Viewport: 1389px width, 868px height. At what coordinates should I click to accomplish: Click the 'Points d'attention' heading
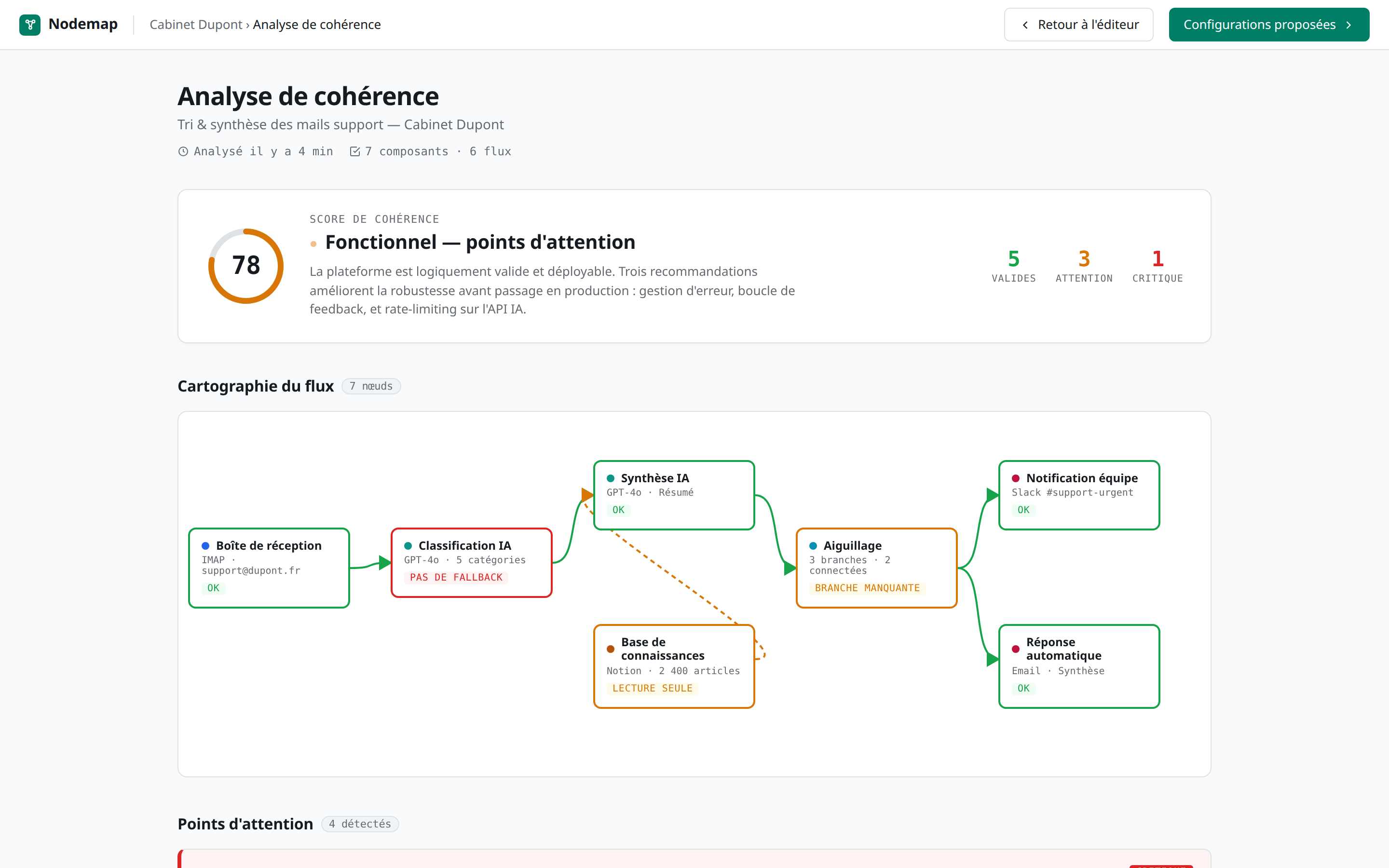pos(245,824)
